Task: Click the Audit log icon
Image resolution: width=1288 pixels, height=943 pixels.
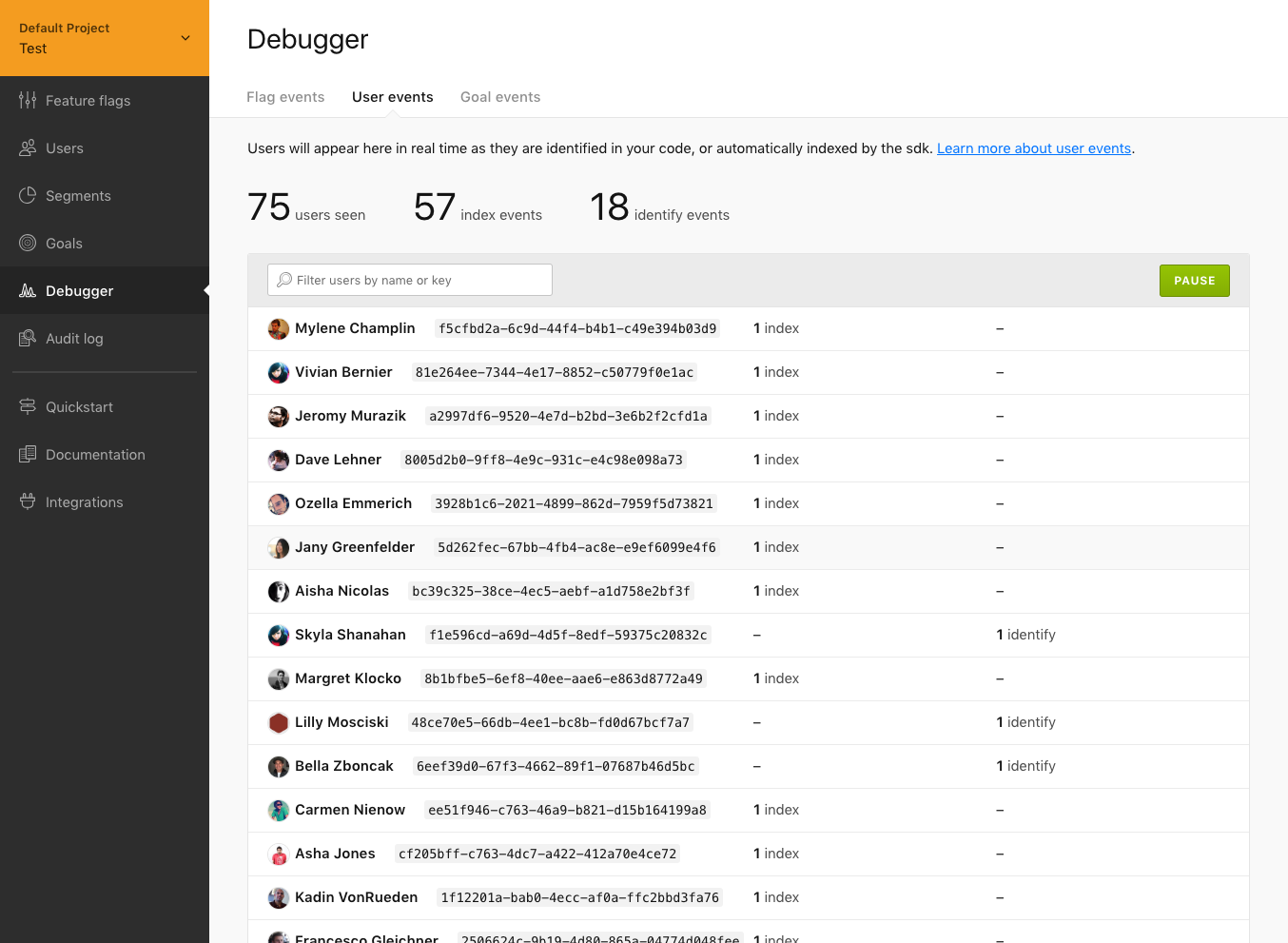Action: (x=28, y=338)
